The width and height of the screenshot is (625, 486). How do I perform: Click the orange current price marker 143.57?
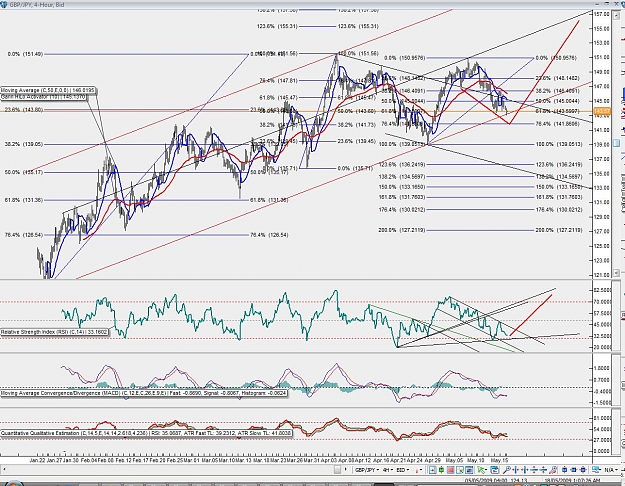click(602, 111)
